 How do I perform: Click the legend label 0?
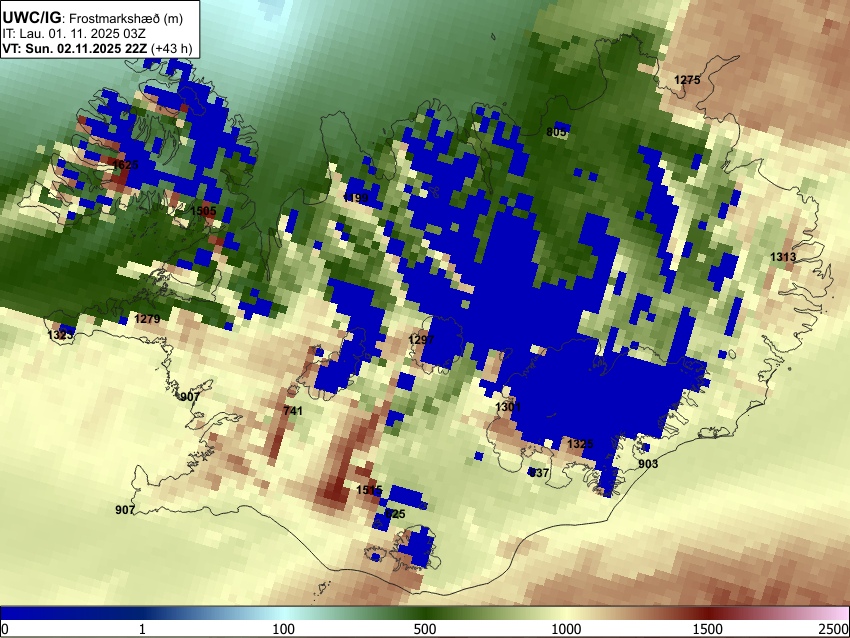pyautogui.click(x=5, y=629)
